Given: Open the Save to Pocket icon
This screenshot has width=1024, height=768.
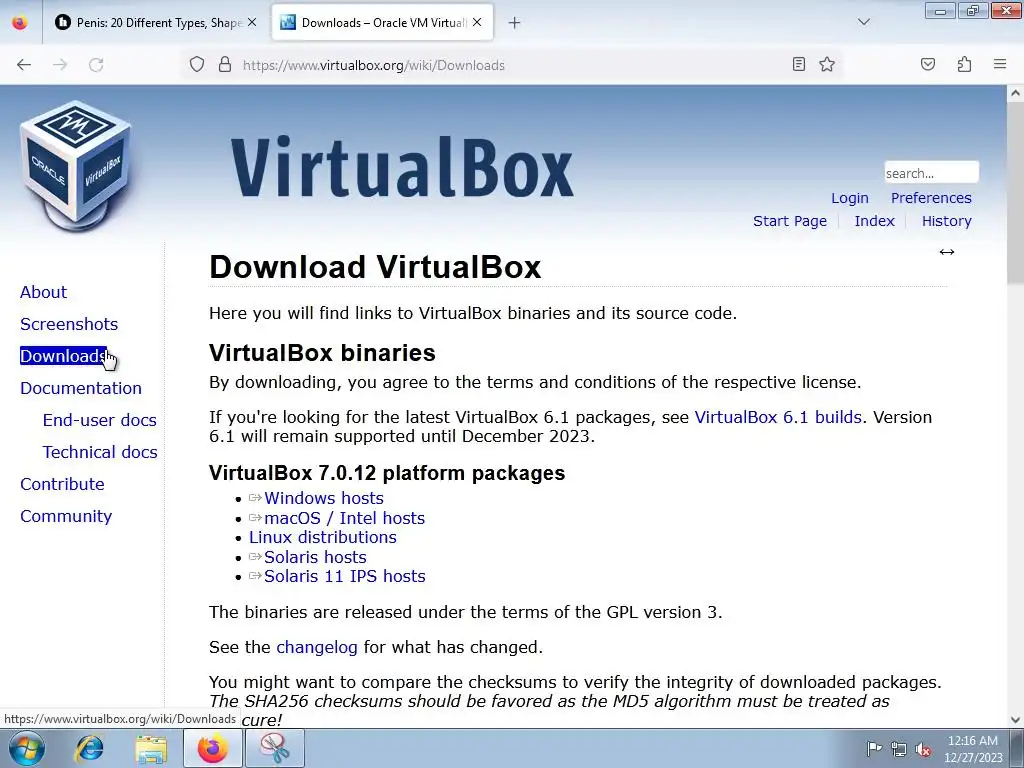Looking at the screenshot, I should click(x=928, y=64).
